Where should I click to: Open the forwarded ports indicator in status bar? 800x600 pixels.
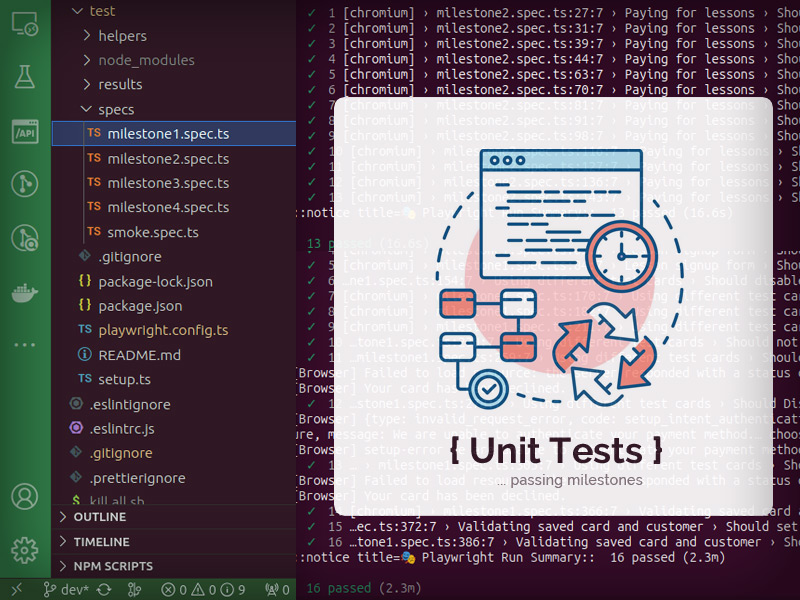pos(276,590)
